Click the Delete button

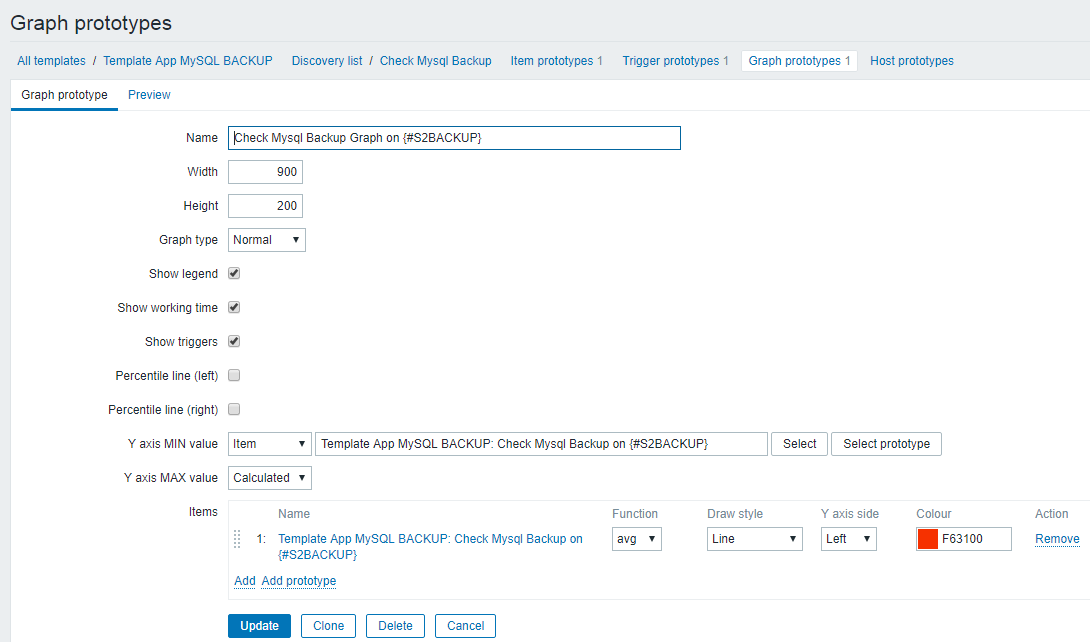coord(396,626)
